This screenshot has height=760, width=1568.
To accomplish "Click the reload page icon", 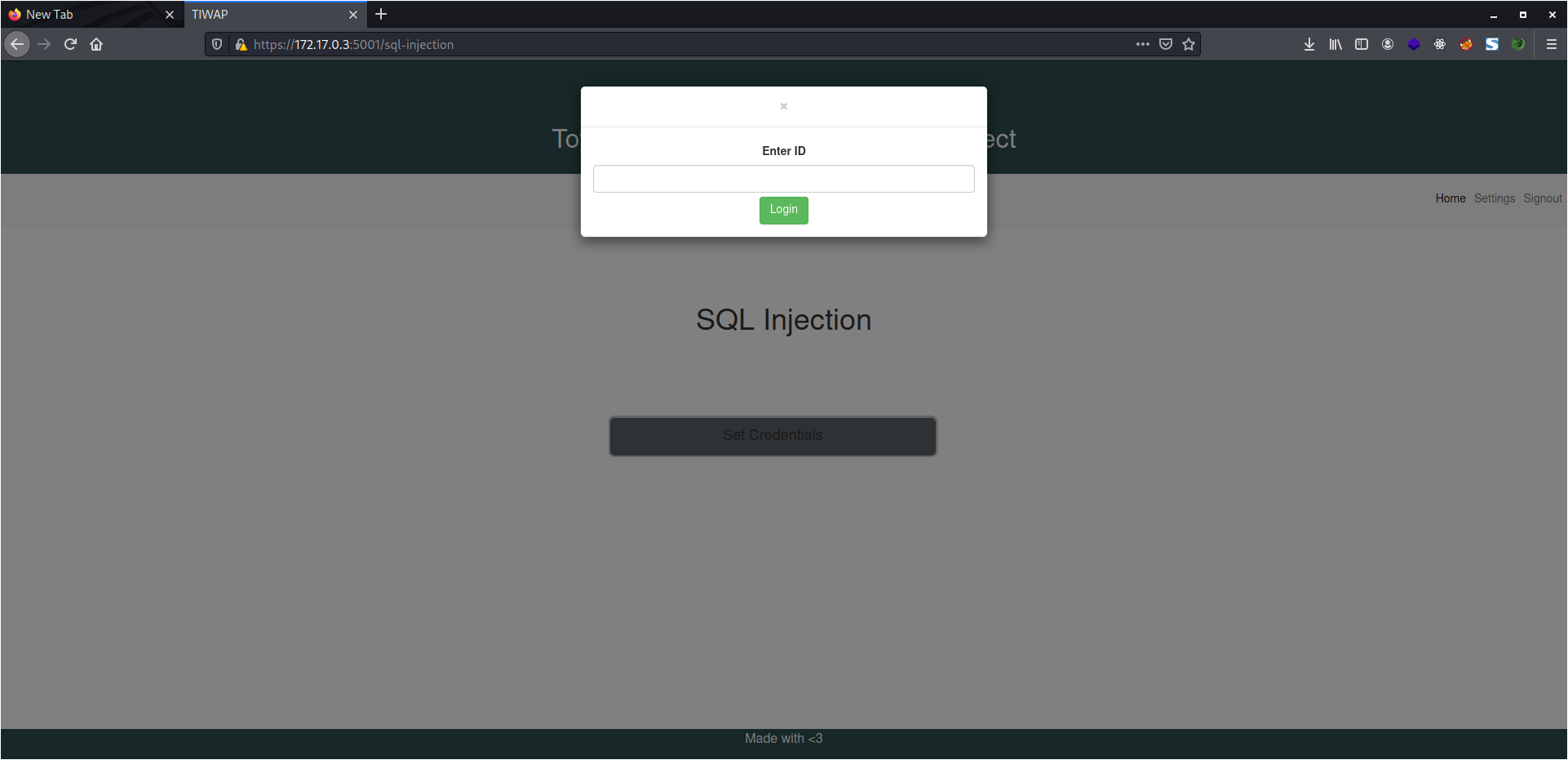I will tap(70, 45).
